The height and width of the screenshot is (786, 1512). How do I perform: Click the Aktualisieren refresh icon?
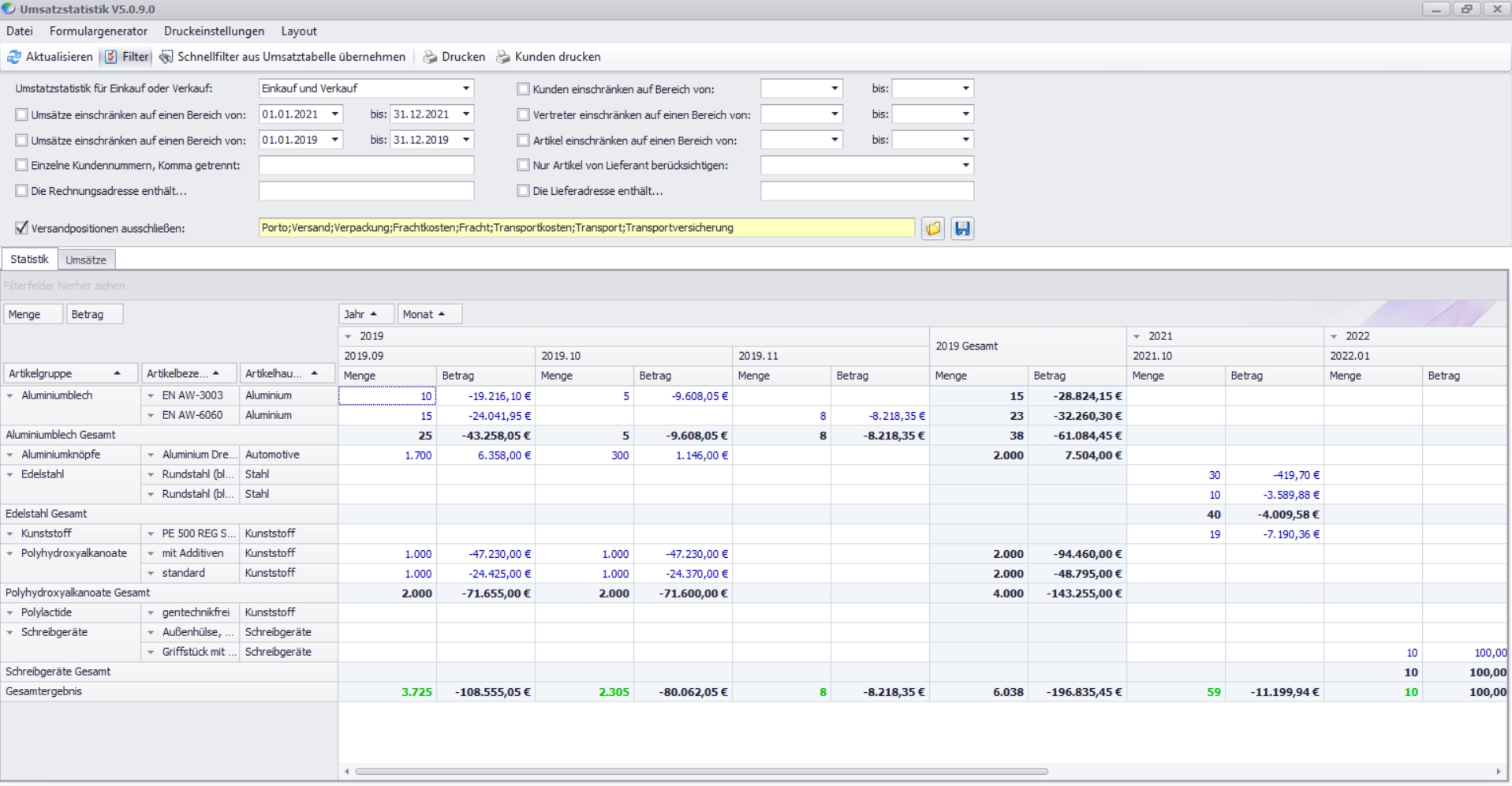(x=13, y=57)
